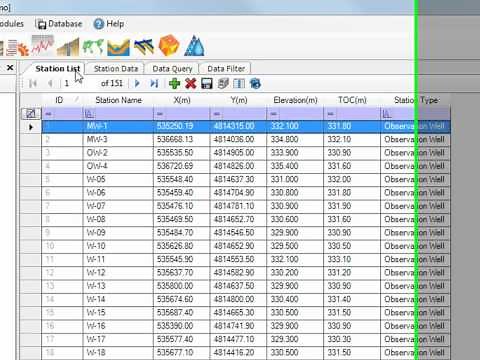Launch the query list with gear icon
Viewport: 480px width, 360px height.
click(x=17, y=47)
